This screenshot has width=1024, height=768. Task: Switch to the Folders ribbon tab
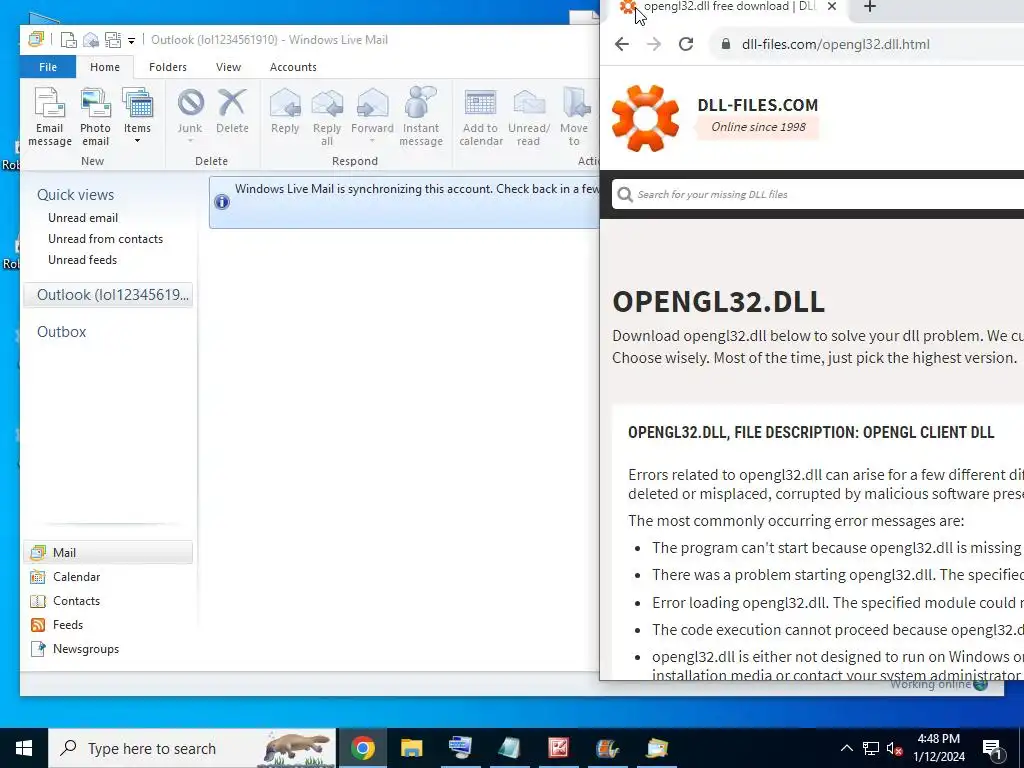coord(168,67)
